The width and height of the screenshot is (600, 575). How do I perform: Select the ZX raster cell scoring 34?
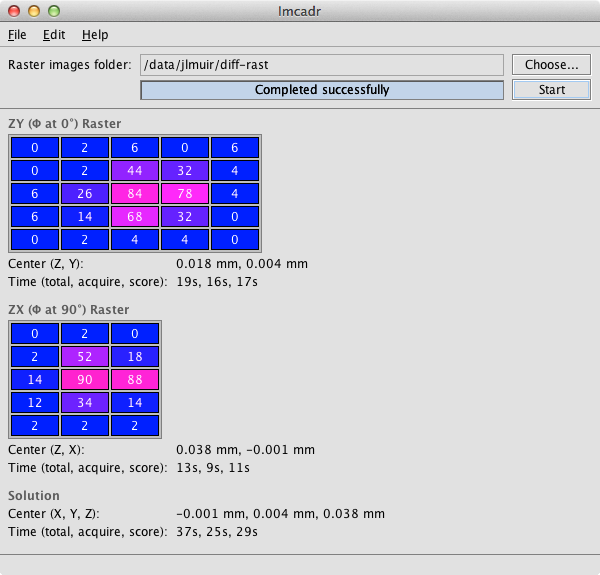85,402
